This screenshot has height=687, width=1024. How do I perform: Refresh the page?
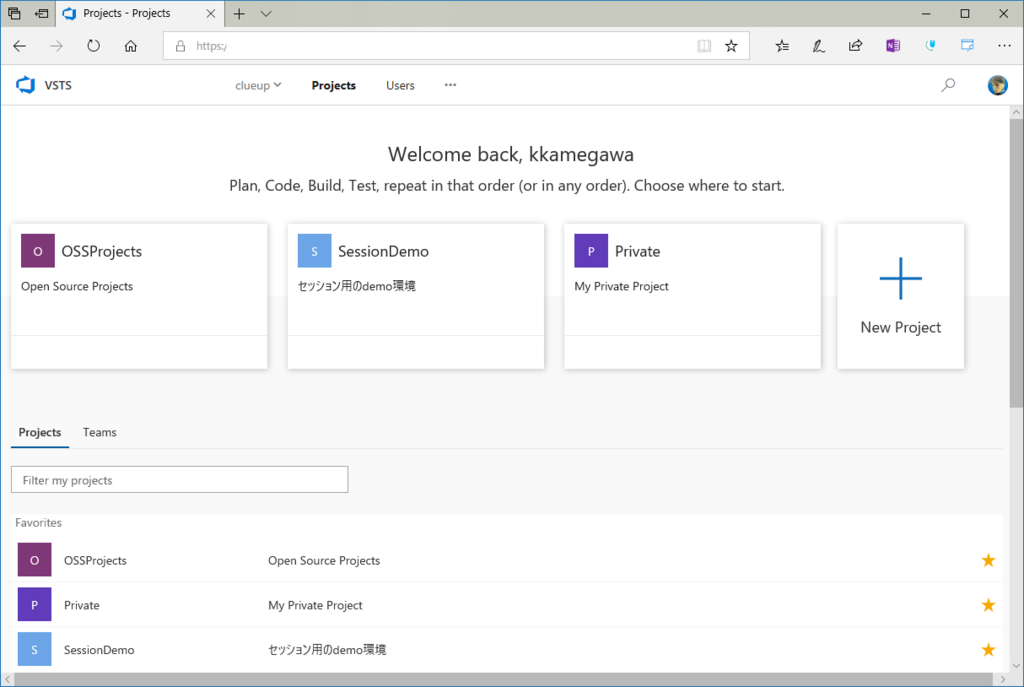pyautogui.click(x=93, y=46)
